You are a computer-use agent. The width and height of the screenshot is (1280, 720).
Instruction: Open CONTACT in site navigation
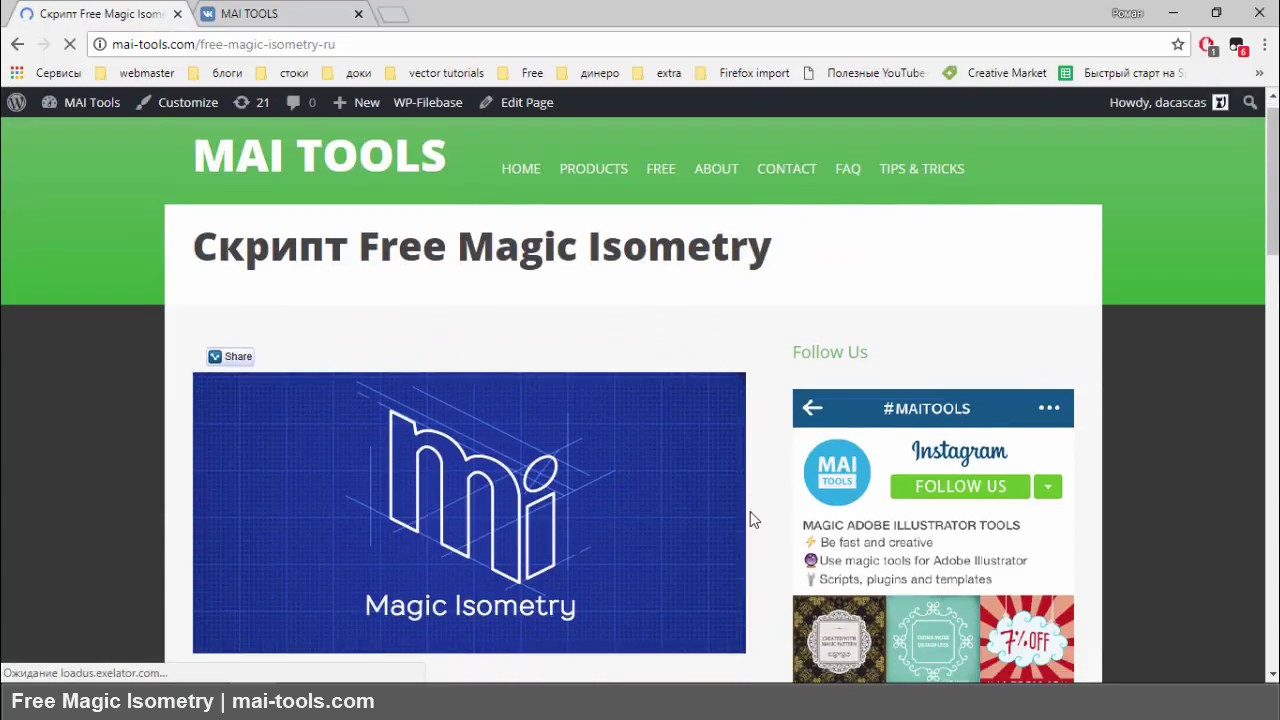tap(787, 169)
